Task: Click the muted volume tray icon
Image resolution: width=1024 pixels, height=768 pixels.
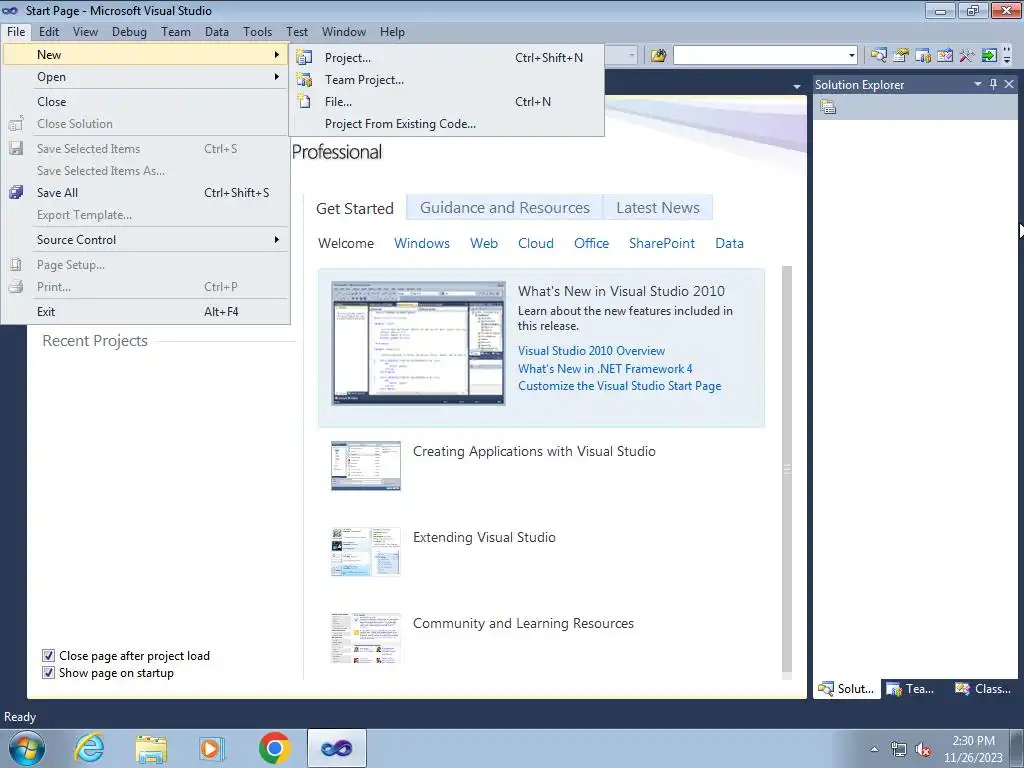Action: coord(923,749)
